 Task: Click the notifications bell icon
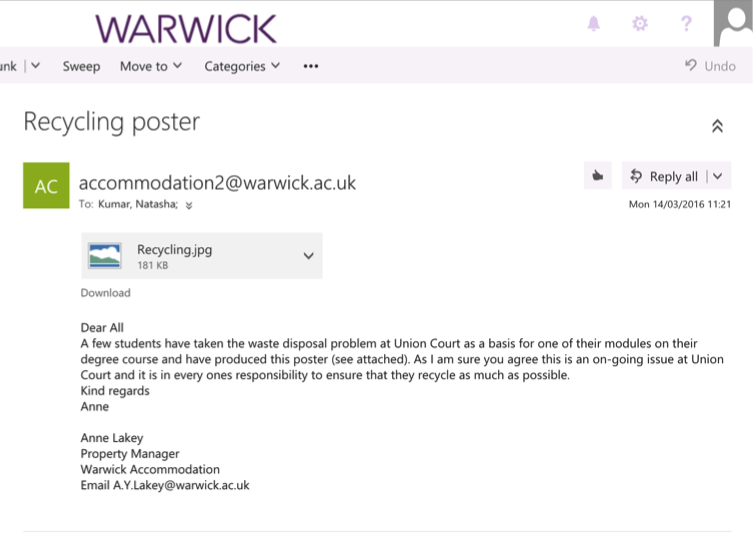pos(593,23)
